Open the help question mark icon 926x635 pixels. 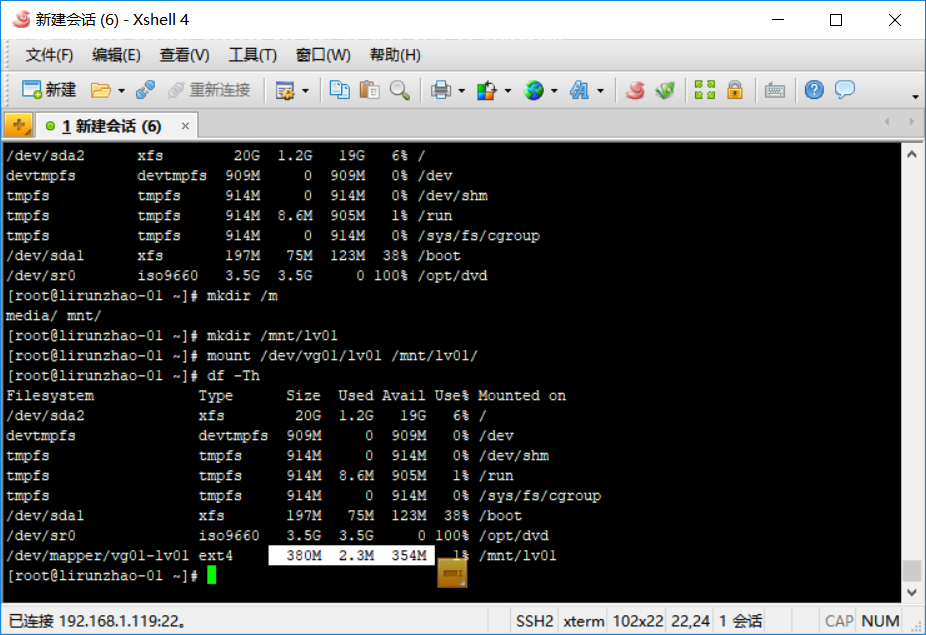tap(814, 90)
